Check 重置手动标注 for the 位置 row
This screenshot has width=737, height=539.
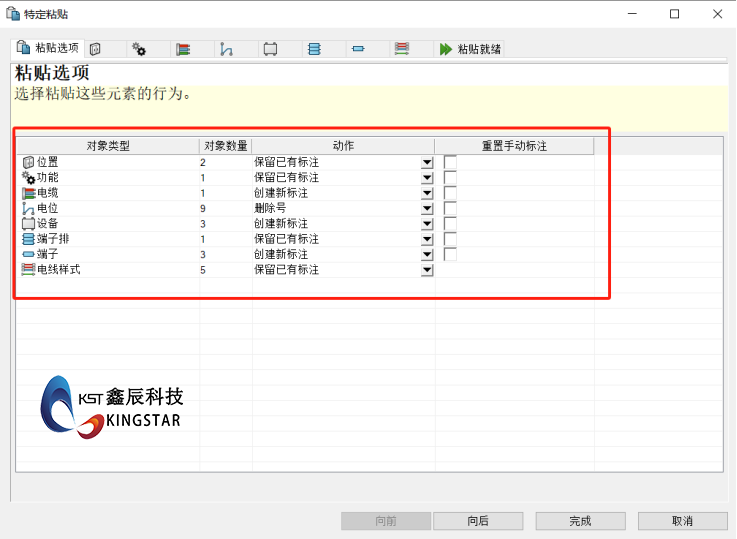pos(450,162)
